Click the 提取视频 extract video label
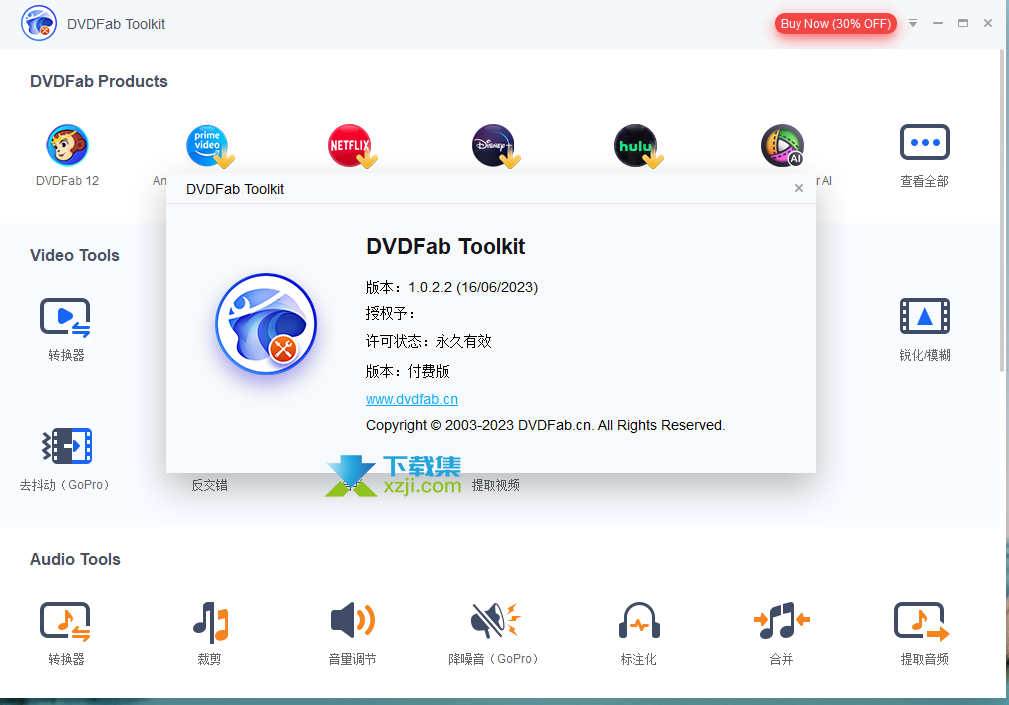Screen dimensions: 1009x705 coord(495,486)
